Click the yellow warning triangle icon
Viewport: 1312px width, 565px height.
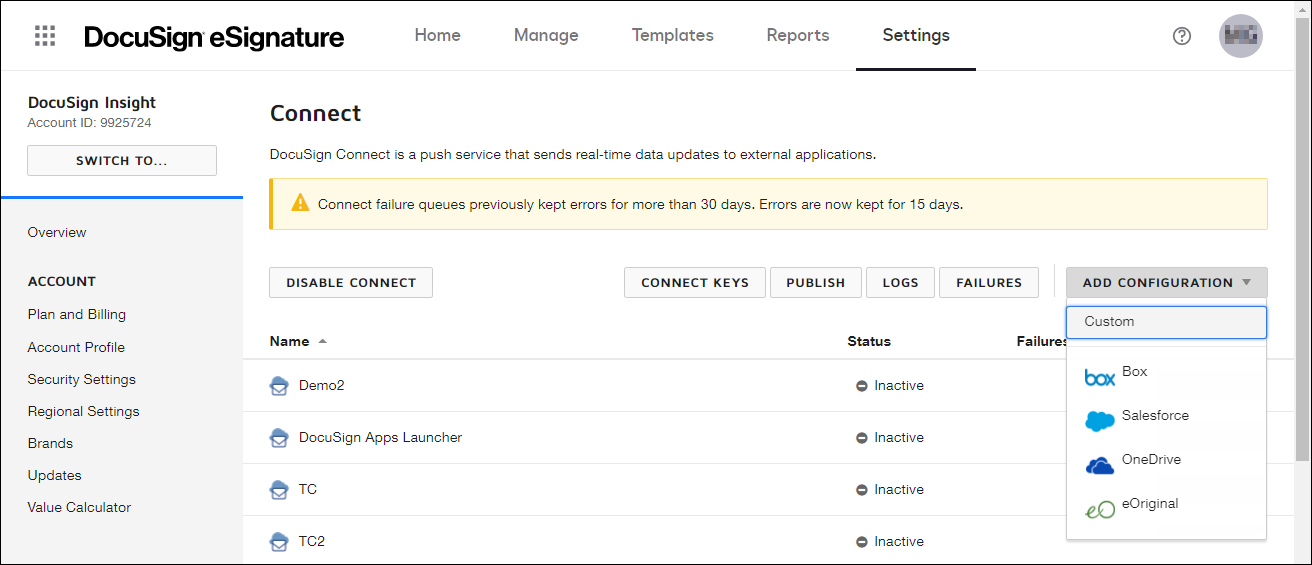pos(300,203)
